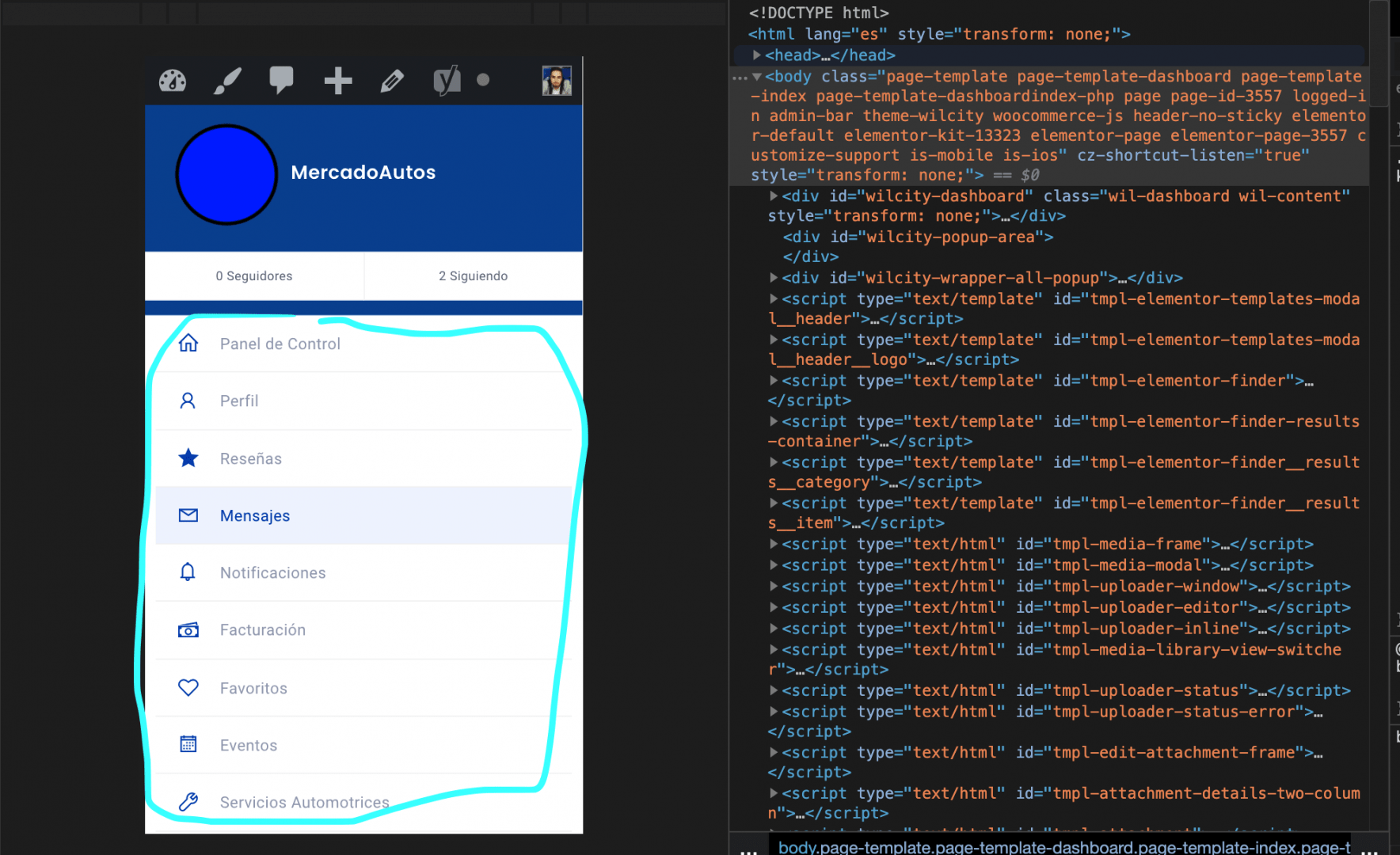This screenshot has height=855, width=1400.
Task: Open the Eventos menu item
Action: (363, 745)
